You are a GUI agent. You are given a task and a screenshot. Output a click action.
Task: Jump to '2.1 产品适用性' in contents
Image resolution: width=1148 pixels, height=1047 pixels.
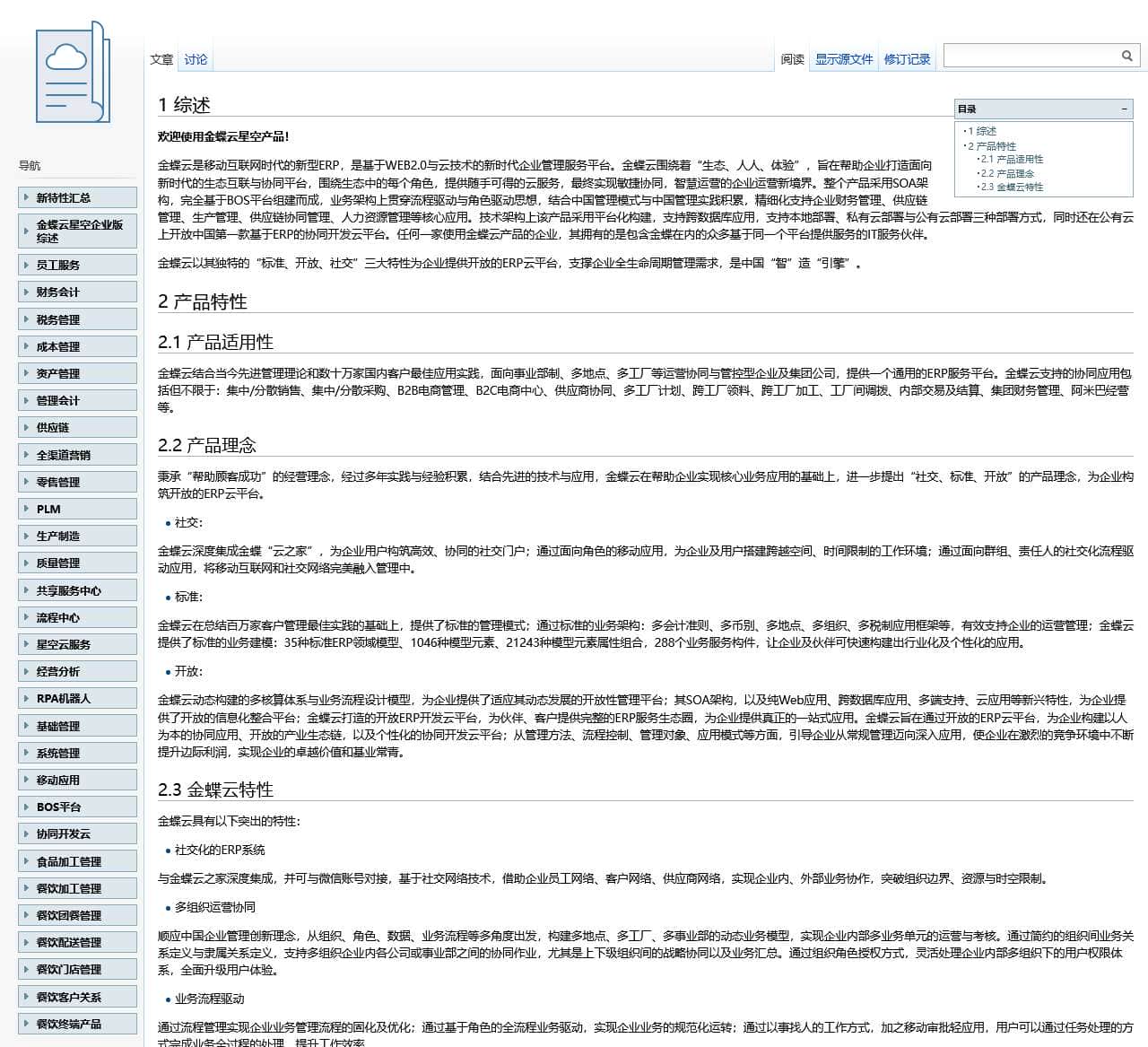[1012, 159]
